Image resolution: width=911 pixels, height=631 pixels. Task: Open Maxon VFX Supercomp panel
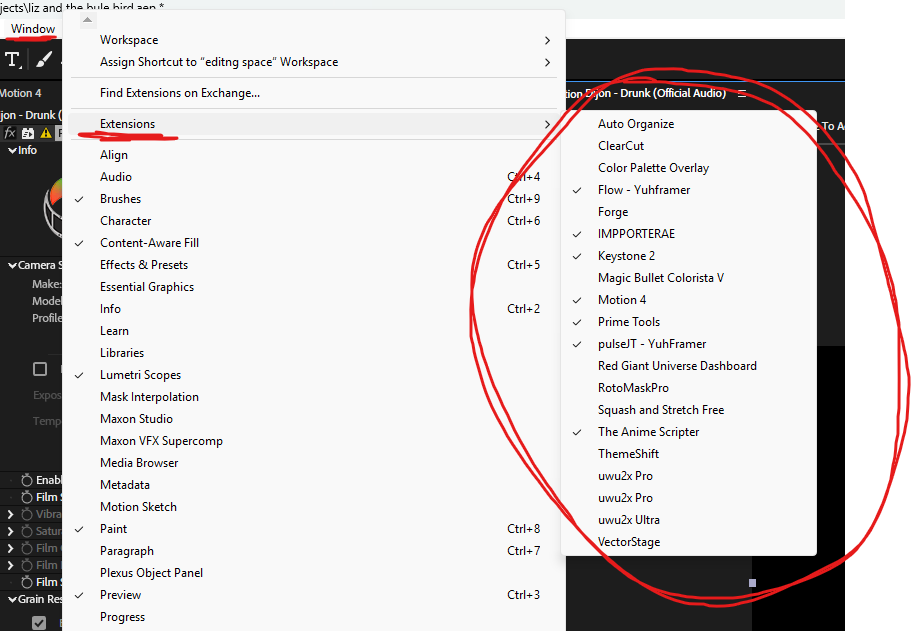(314, 442)
